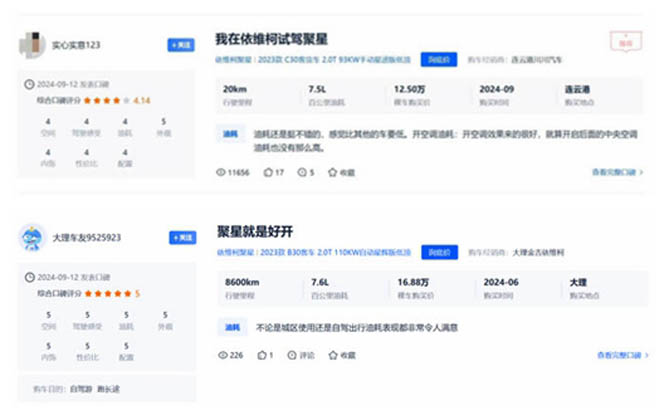The image size is (669, 420).
Task: Open comments on the first review
Action: 305,173
